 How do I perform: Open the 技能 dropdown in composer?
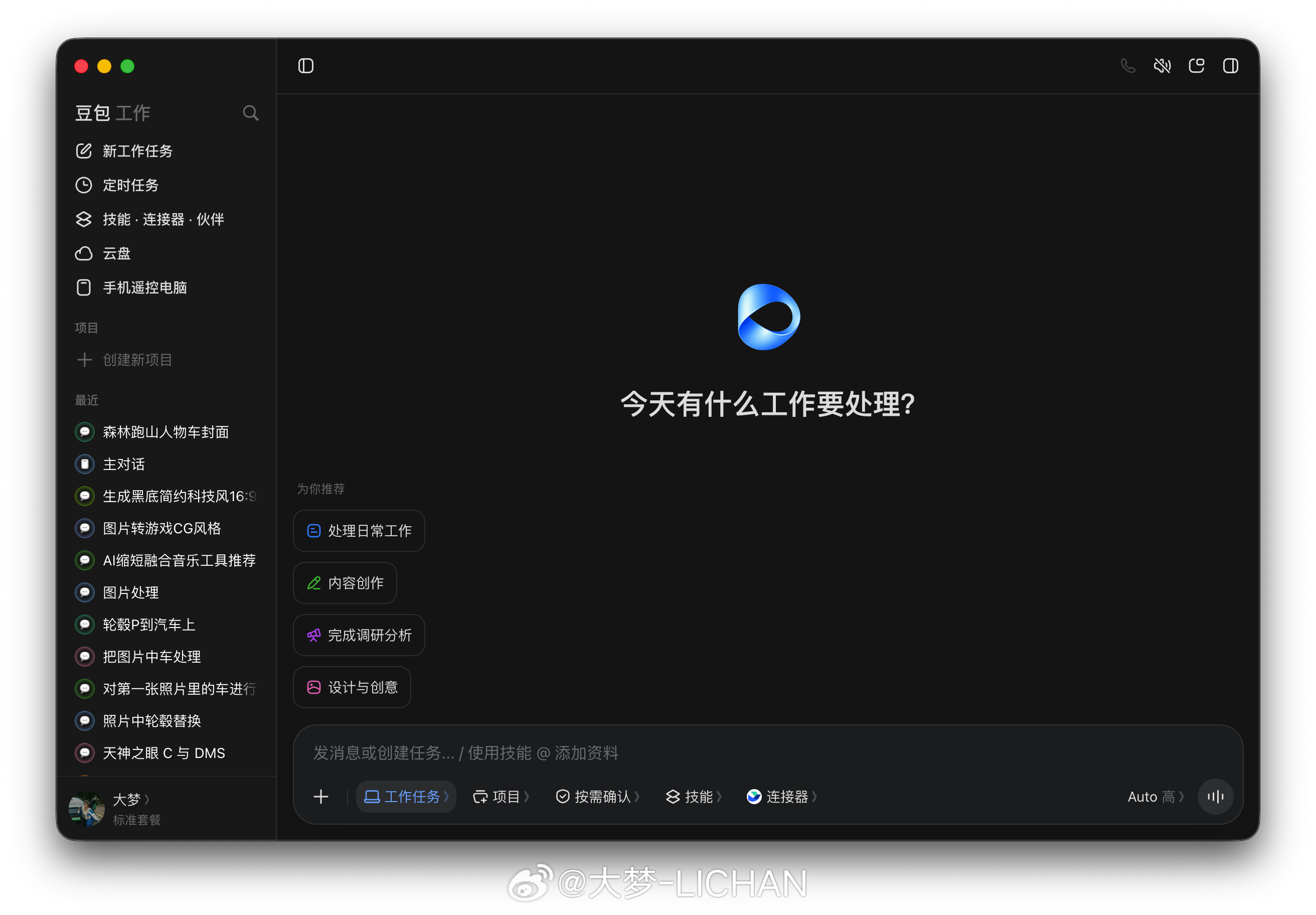click(694, 796)
